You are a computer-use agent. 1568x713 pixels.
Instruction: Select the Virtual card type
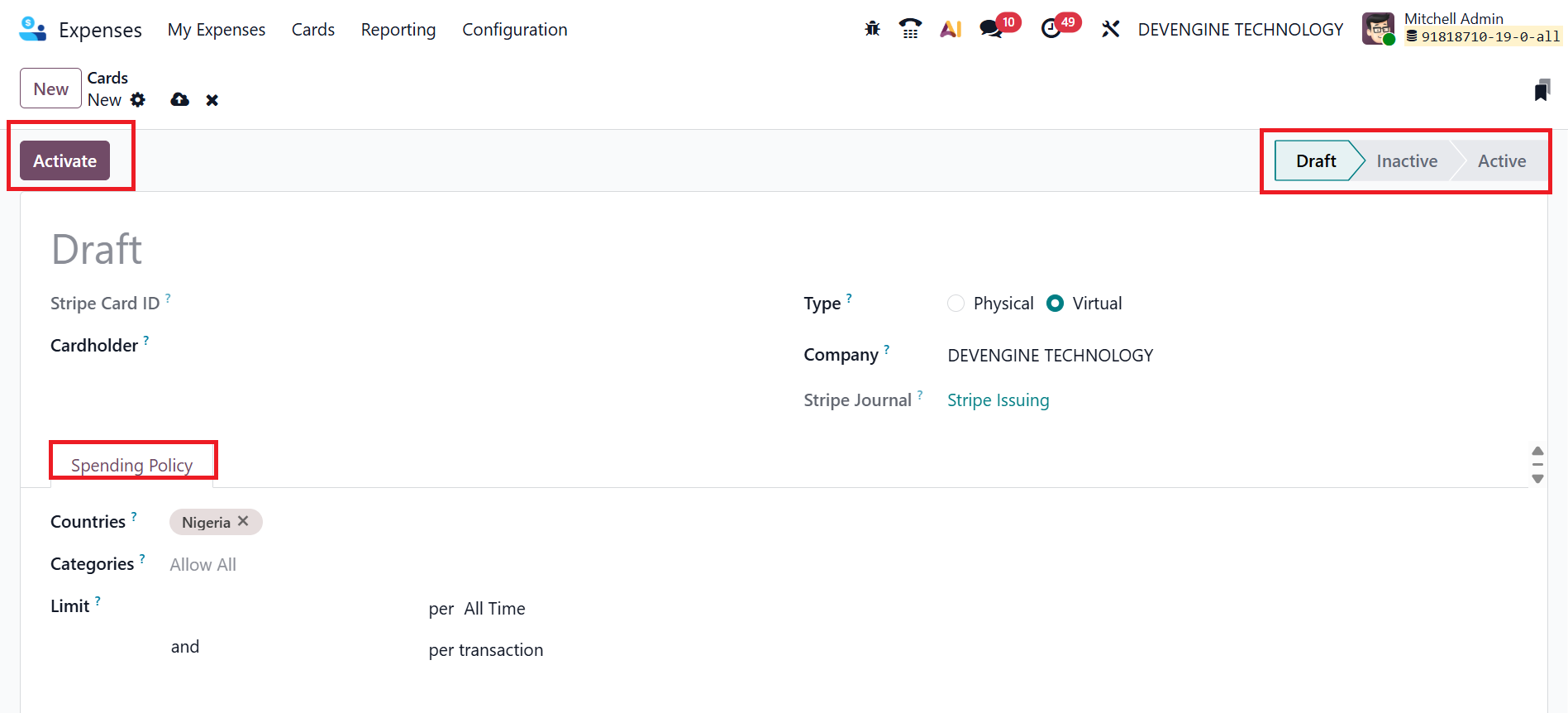point(1055,304)
